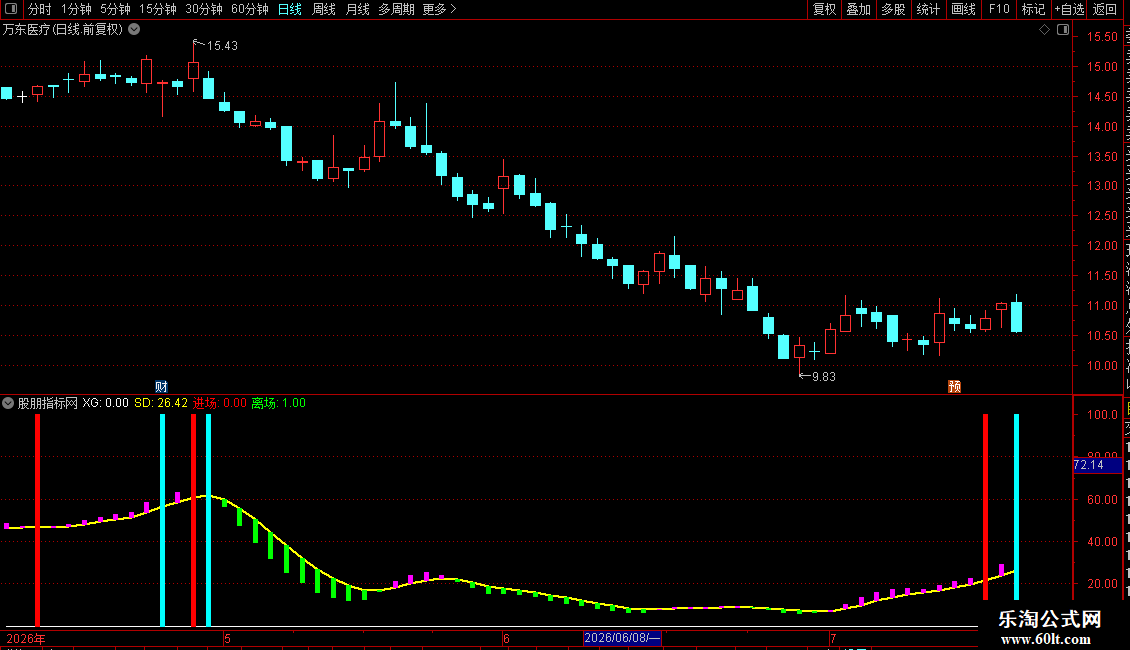The height and width of the screenshot is (650, 1130).
Task: Open 多周期 multi-period view
Action: point(396,9)
